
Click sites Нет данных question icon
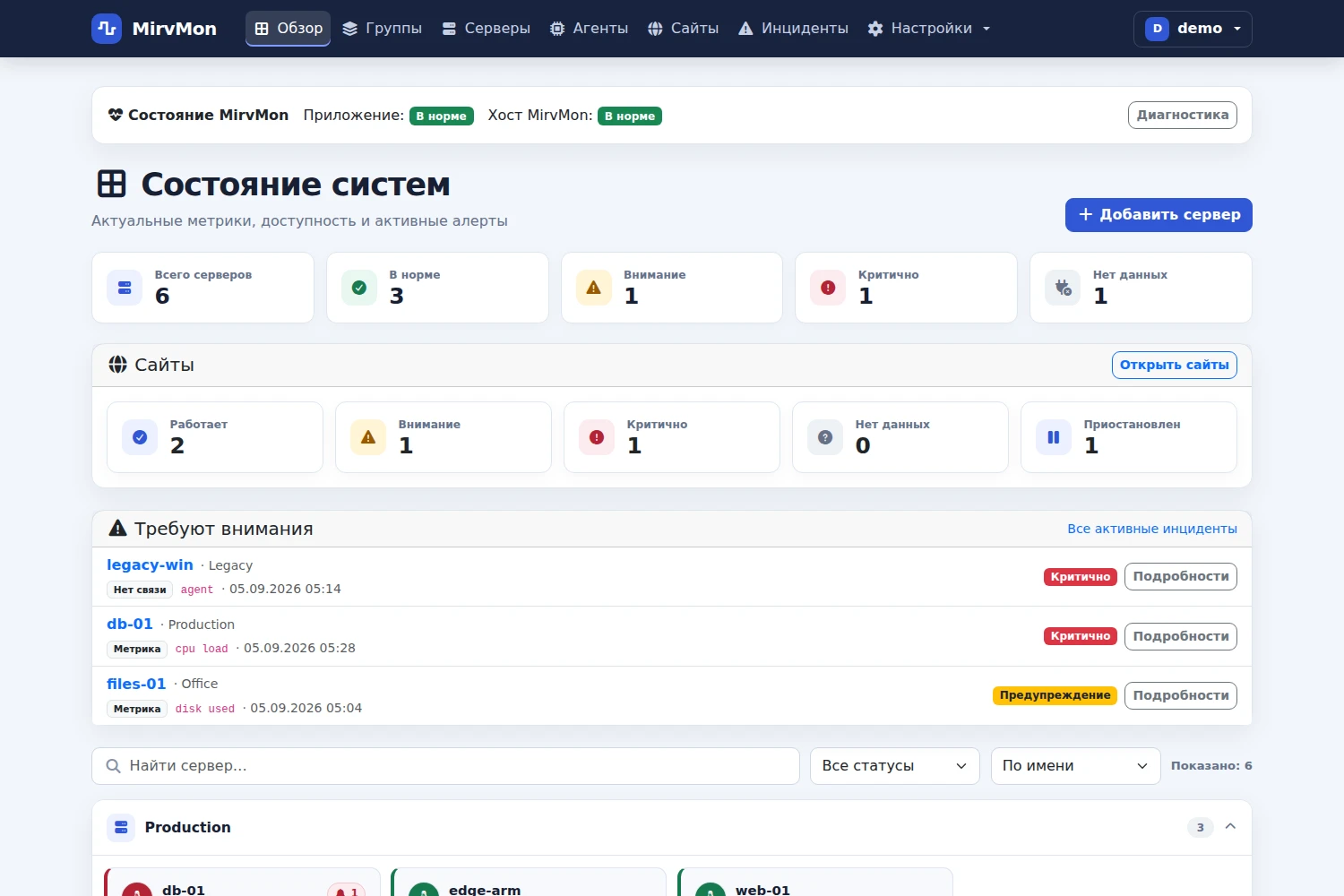pyautogui.click(x=825, y=437)
